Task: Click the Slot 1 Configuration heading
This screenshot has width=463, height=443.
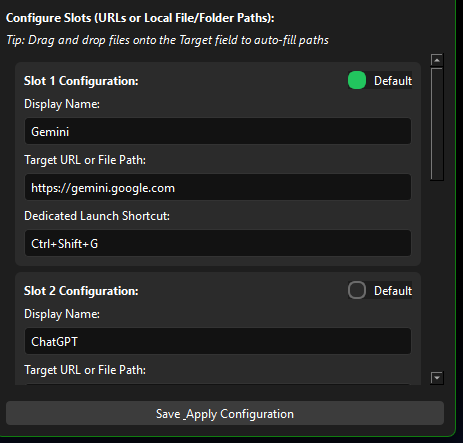Action: point(81,81)
